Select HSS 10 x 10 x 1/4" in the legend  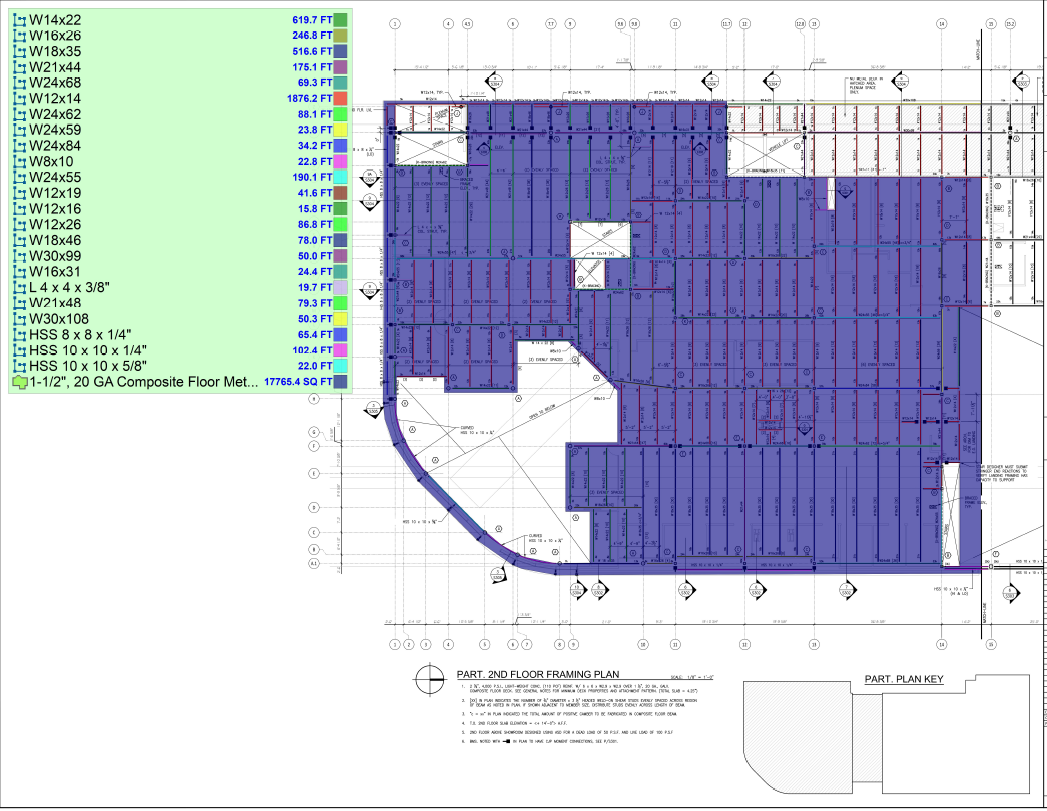(x=88, y=350)
